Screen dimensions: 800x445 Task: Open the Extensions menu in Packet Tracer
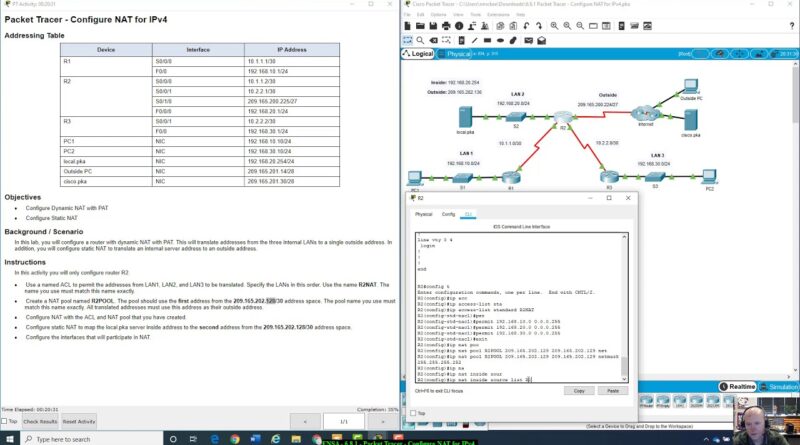[x=498, y=14]
